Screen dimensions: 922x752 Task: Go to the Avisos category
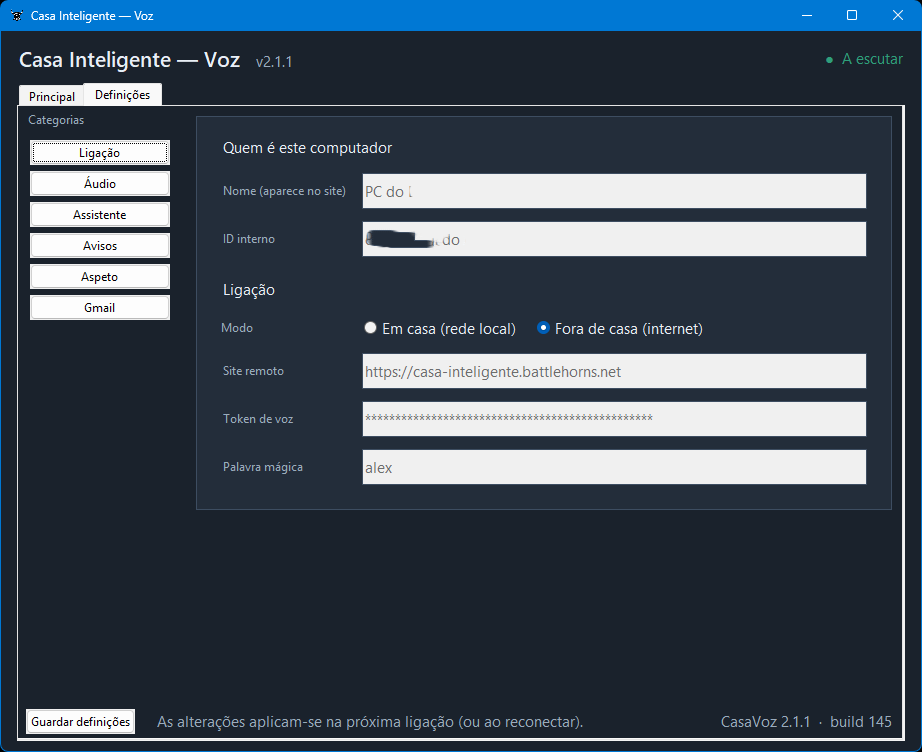tap(100, 246)
